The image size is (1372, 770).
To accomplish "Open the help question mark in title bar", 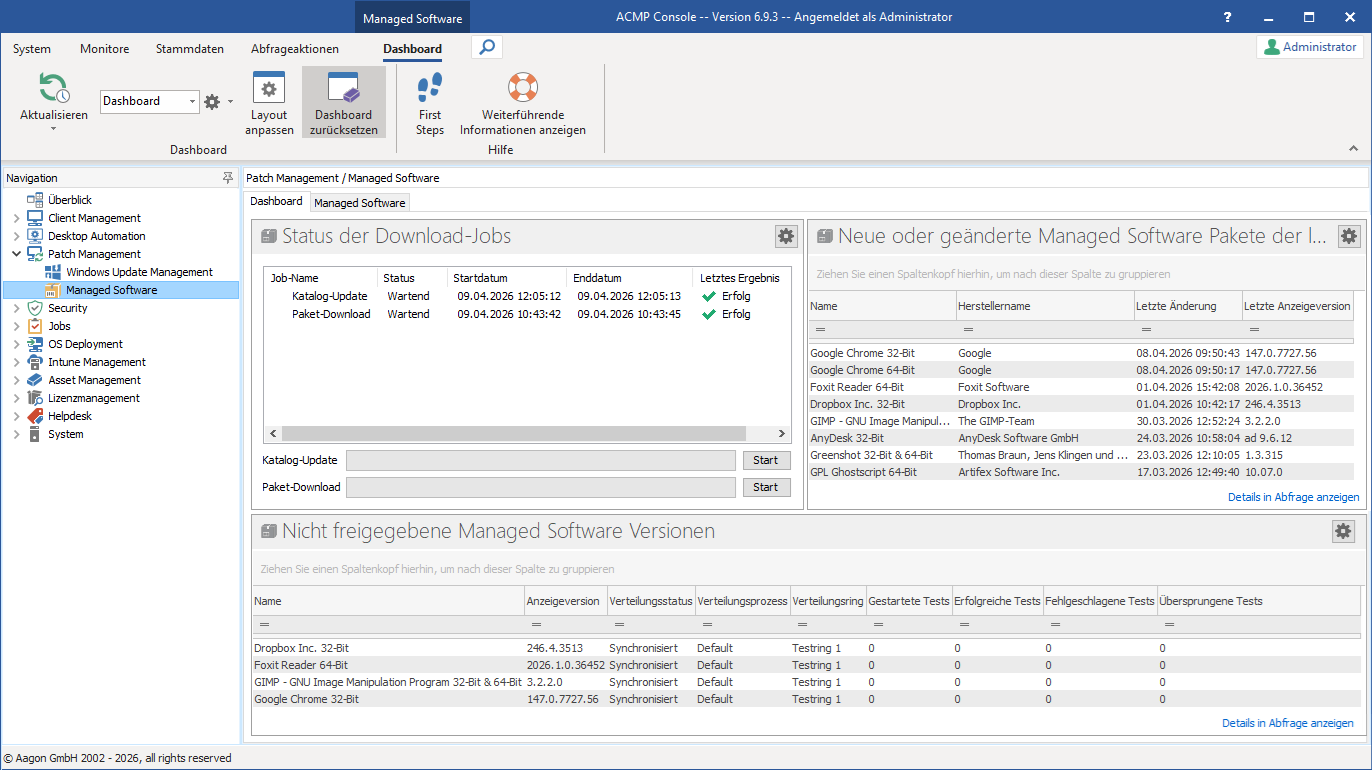I will coord(1228,17).
